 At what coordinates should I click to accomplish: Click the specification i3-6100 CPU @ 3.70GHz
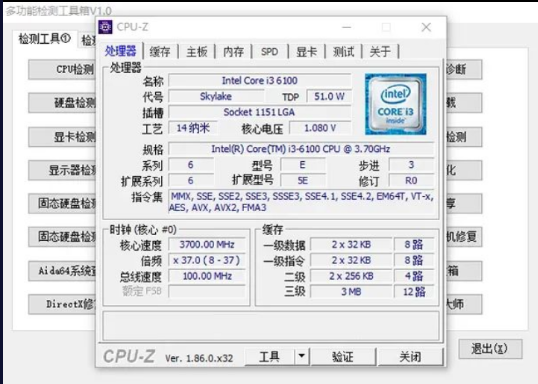click(301, 149)
